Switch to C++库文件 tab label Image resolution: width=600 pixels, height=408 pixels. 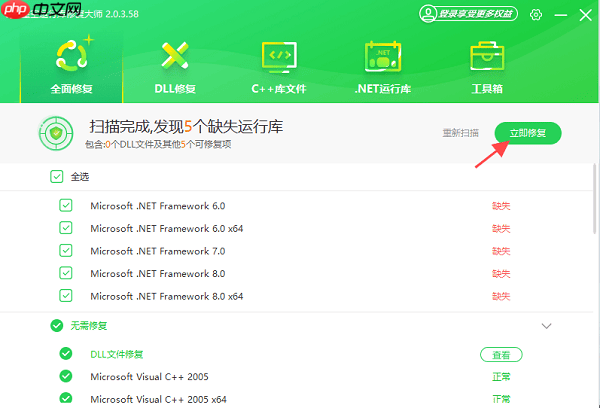[279, 89]
